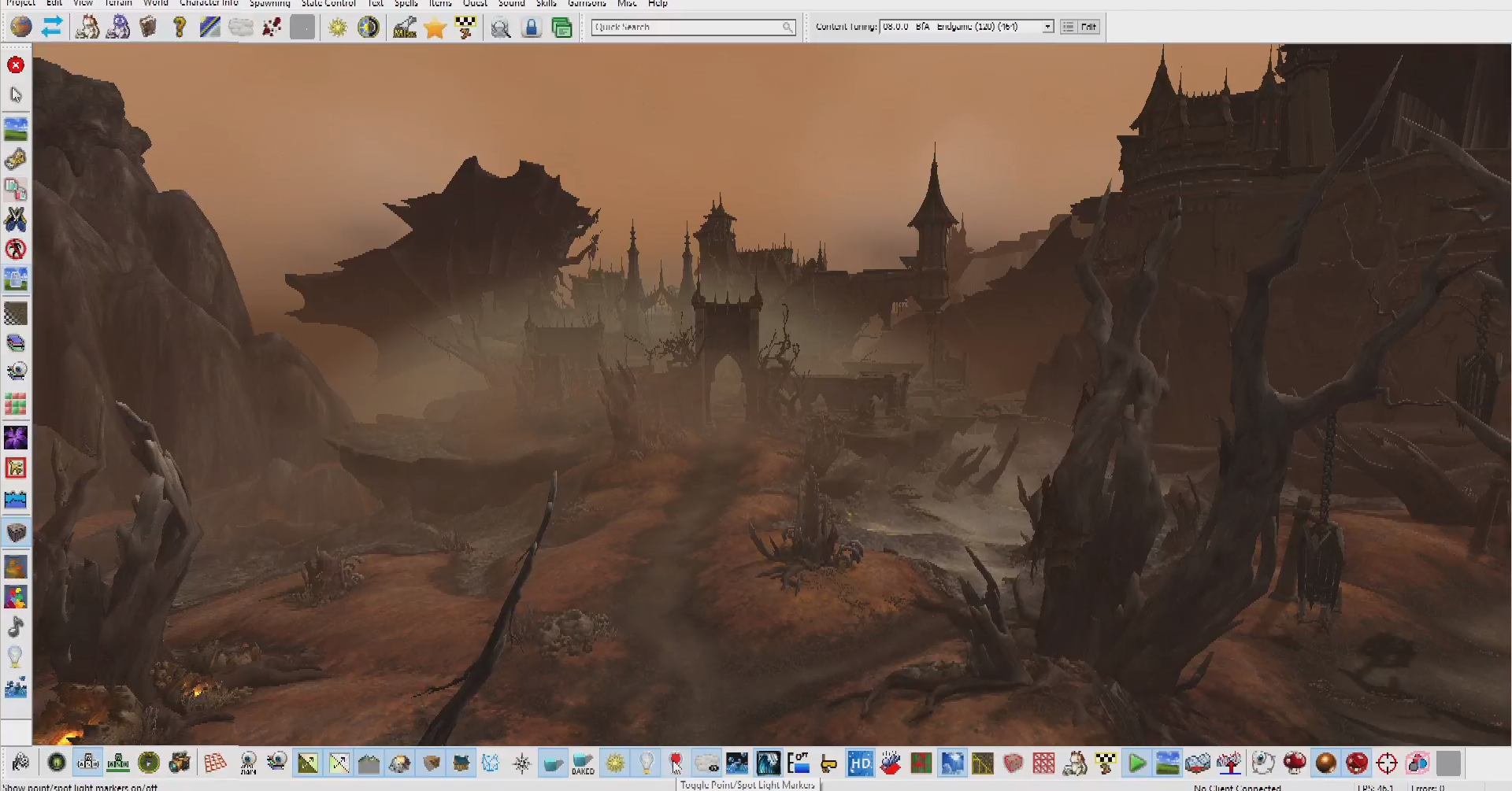The width and height of the screenshot is (1512, 791).
Task: Click the skull rock icon in bottom toolbar
Action: coord(399,763)
